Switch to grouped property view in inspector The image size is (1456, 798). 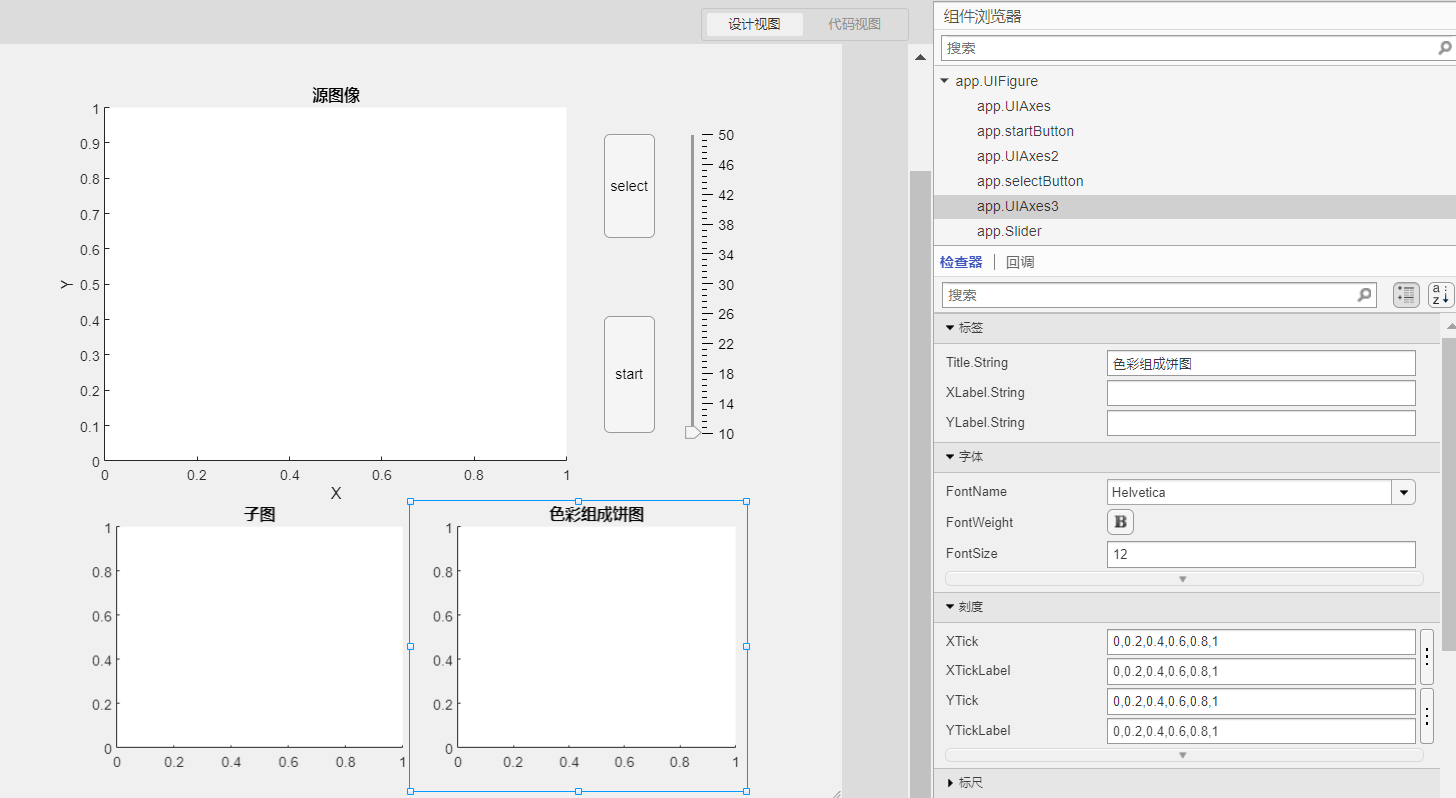click(x=1405, y=294)
